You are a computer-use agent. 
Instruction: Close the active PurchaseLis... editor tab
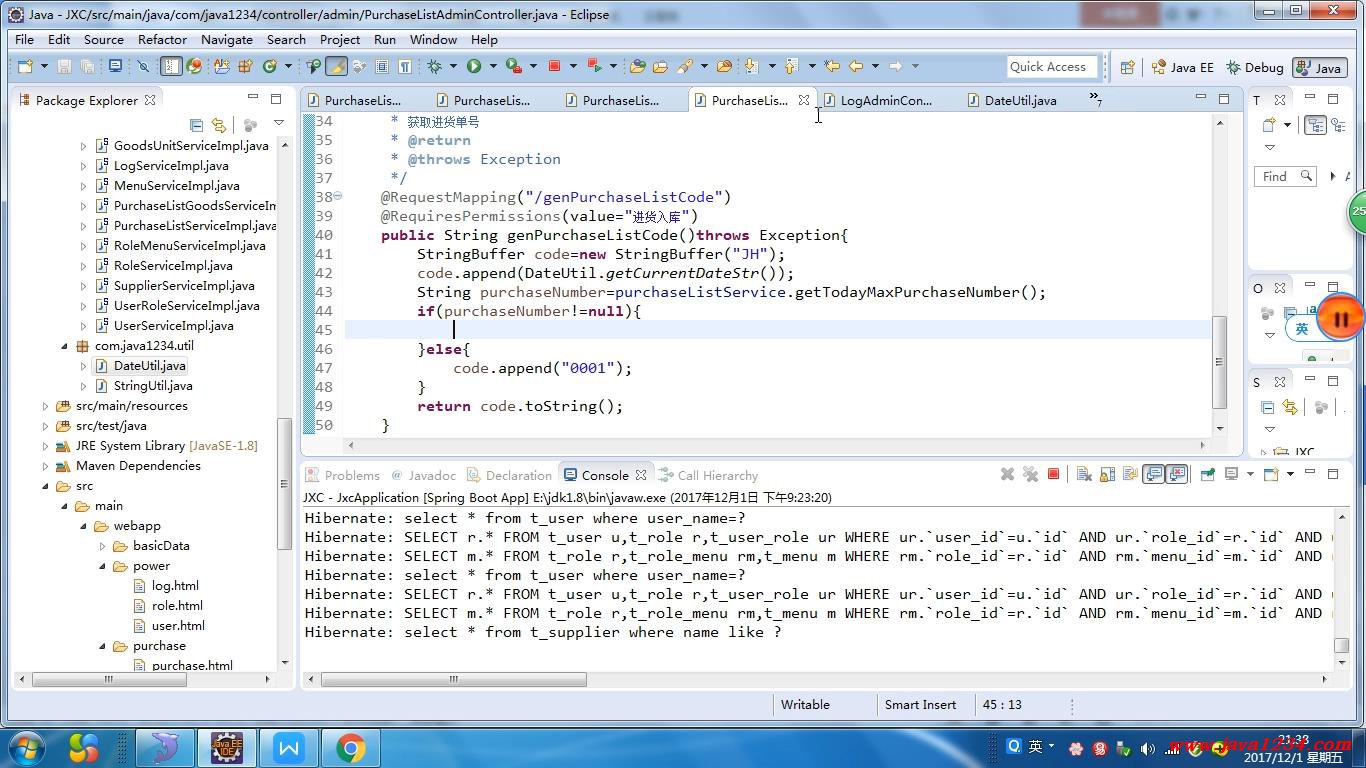(x=804, y=100)
